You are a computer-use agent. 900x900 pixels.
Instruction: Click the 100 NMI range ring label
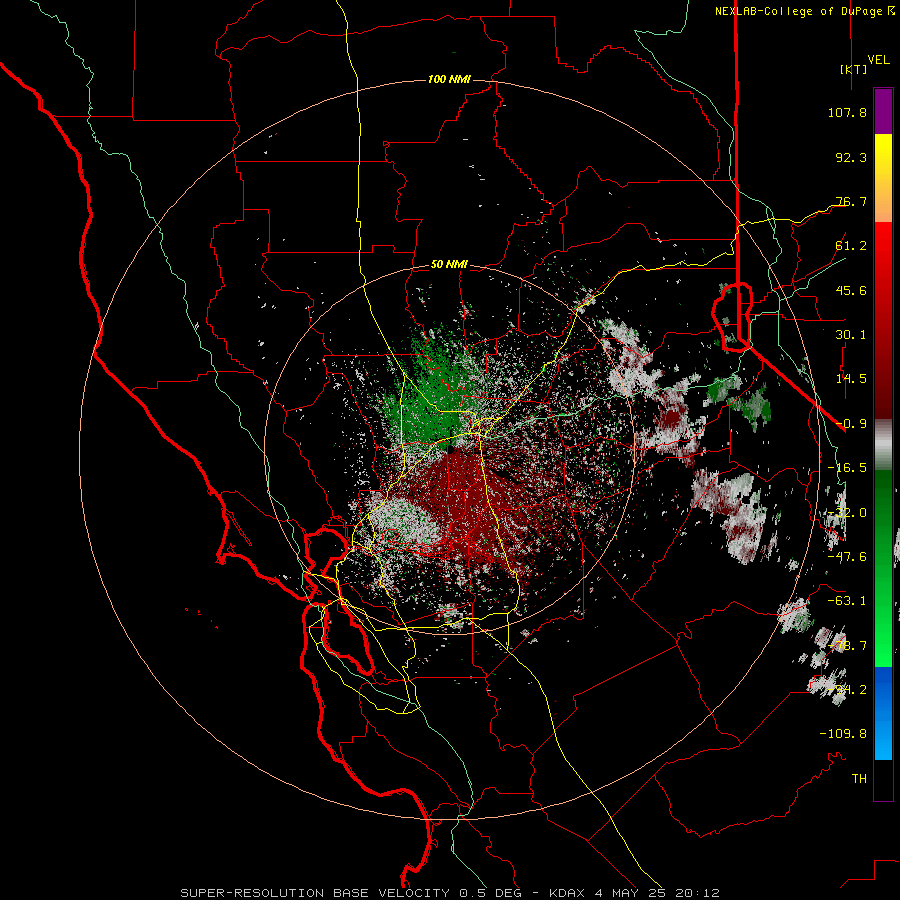point(449,79)
